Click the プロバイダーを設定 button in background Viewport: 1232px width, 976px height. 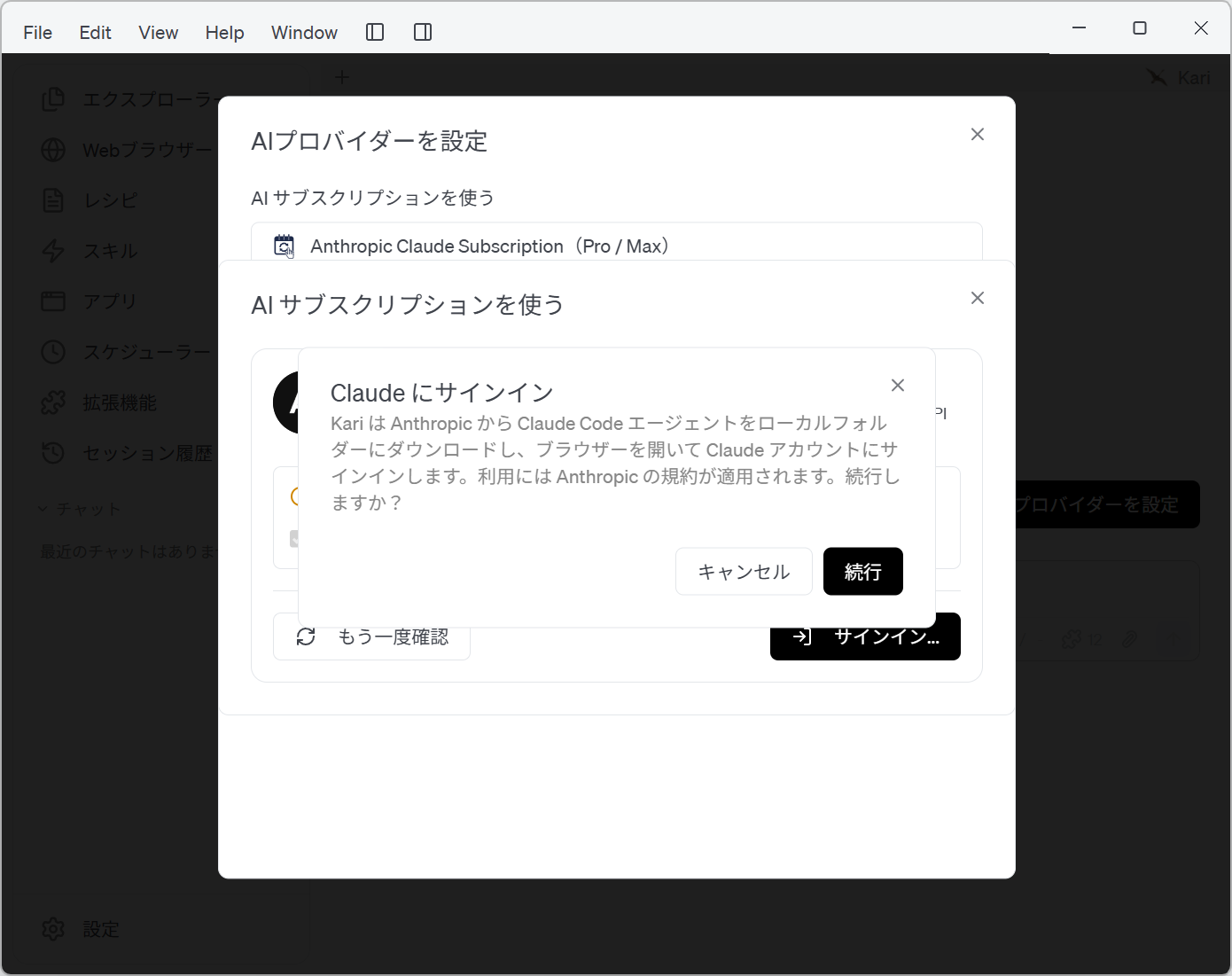tap(1107, 504)
